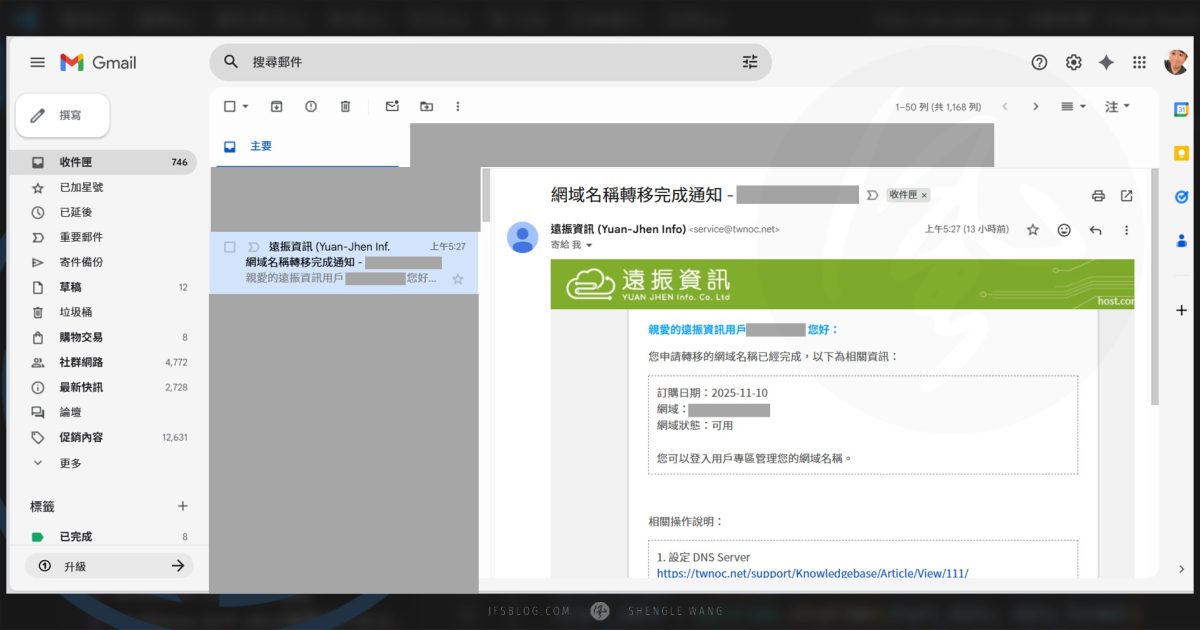
Task: Select the Archive icon in the toolbar
Action: coord(276,106)
